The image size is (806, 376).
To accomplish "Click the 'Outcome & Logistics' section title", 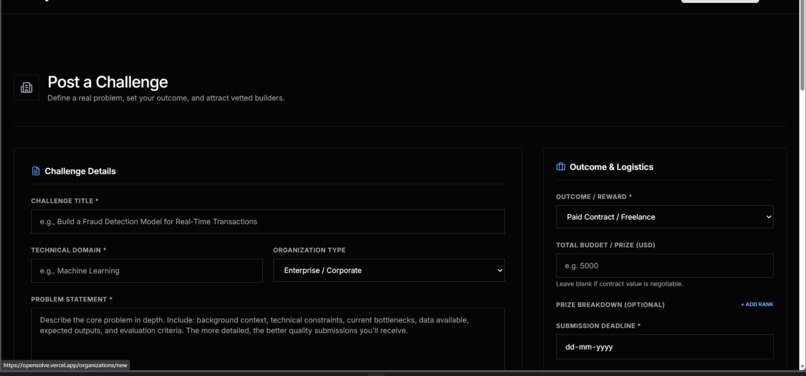I will [x=612, y=167].
